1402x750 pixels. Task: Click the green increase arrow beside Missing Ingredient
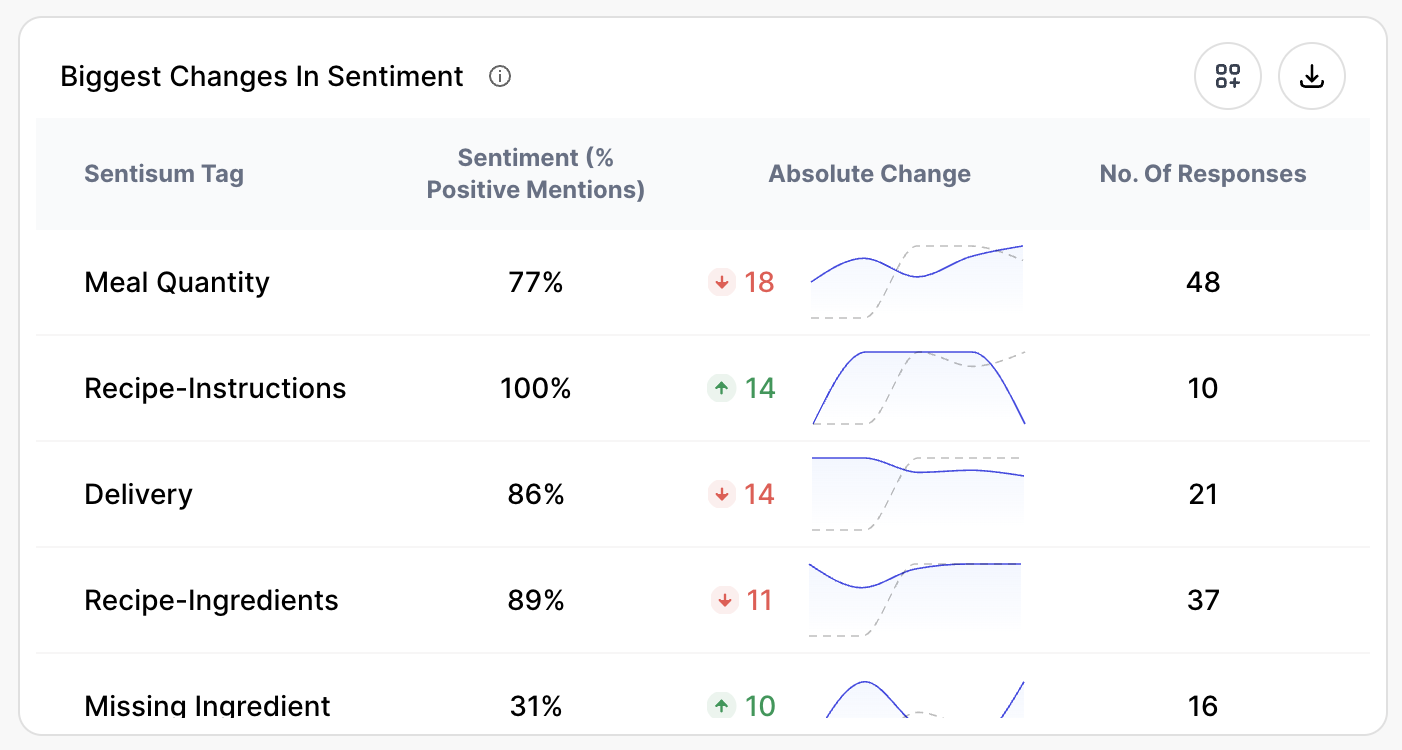click(721, 706)
